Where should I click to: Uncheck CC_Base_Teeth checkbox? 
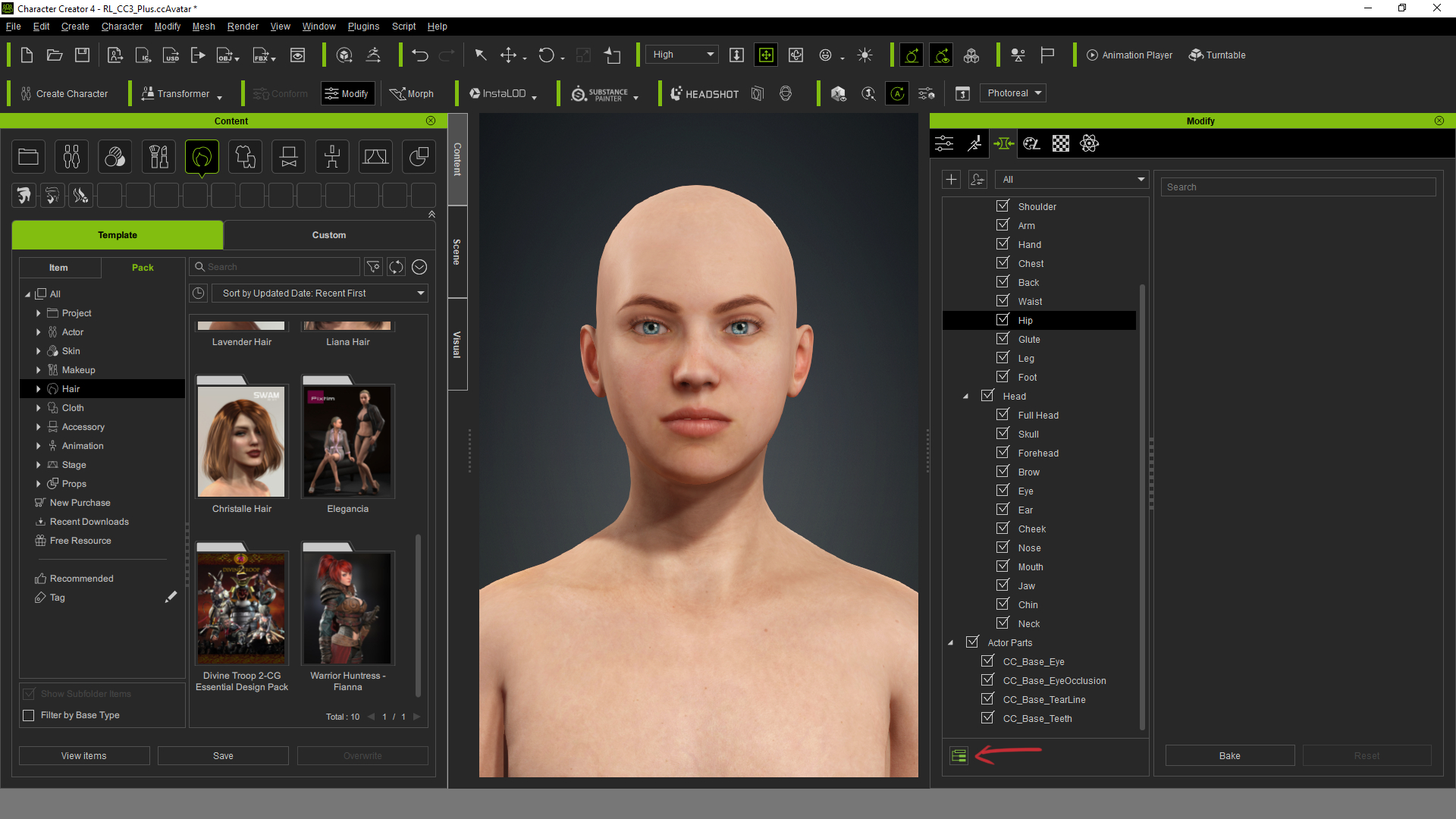coord(987,717)
